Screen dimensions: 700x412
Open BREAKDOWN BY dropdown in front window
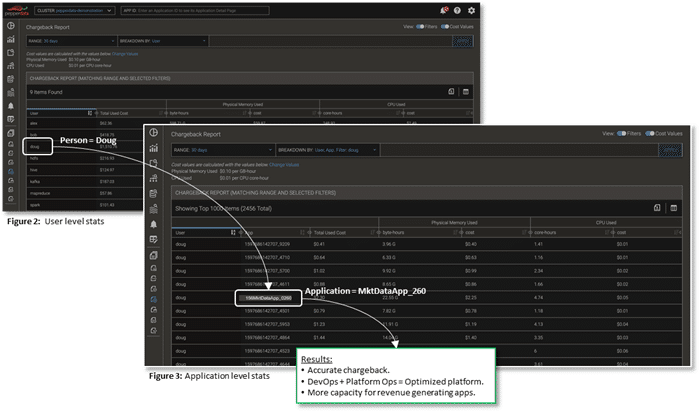tap(328, 150)
